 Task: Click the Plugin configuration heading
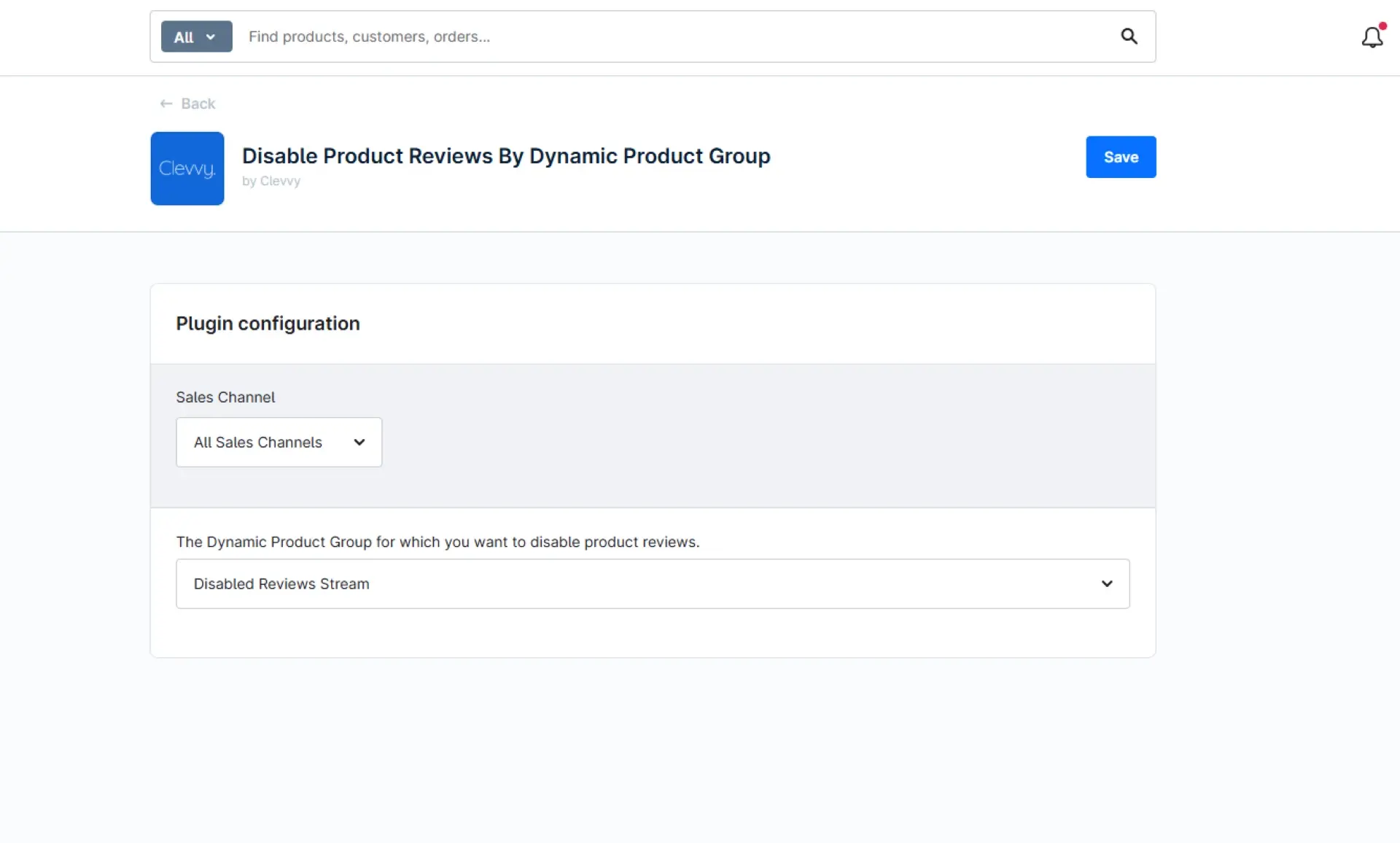(x=268, y=323)
